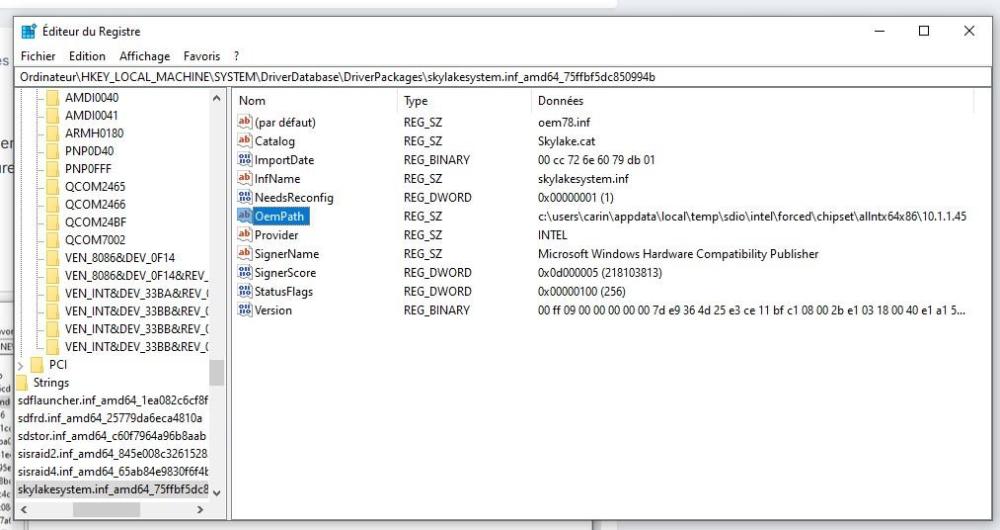Select the Catalog string value icon
The width and height of the screenshot is (1000, 530).
244,141
